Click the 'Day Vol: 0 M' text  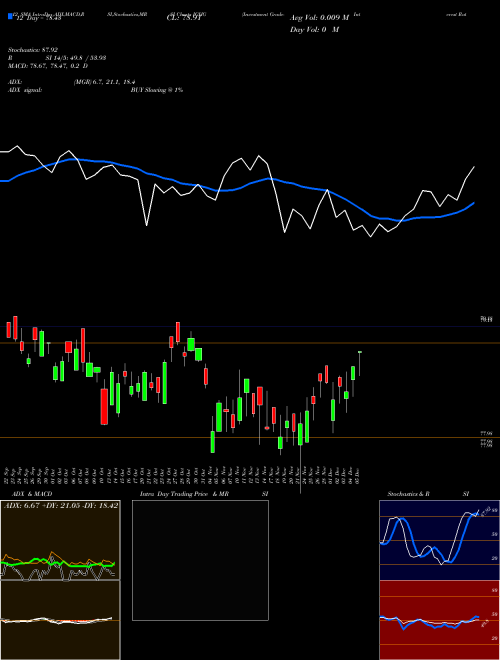(x=314, y=29)
